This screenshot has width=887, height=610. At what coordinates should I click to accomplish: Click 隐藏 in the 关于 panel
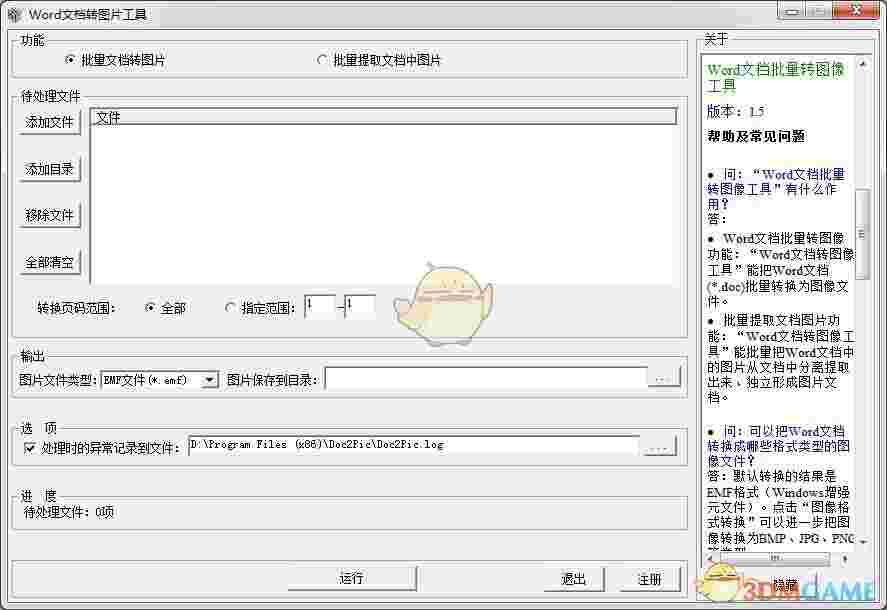785,585
